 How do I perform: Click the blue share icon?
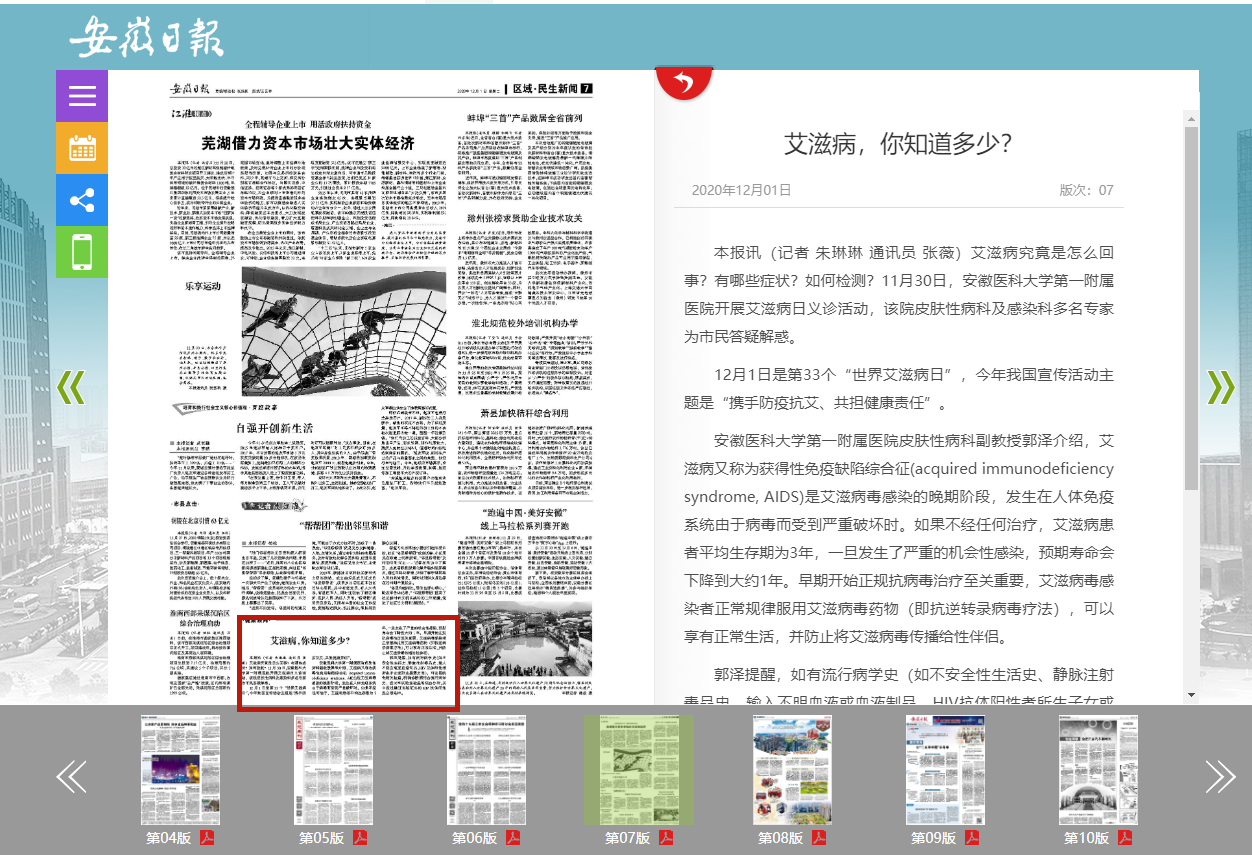[82, 200]
